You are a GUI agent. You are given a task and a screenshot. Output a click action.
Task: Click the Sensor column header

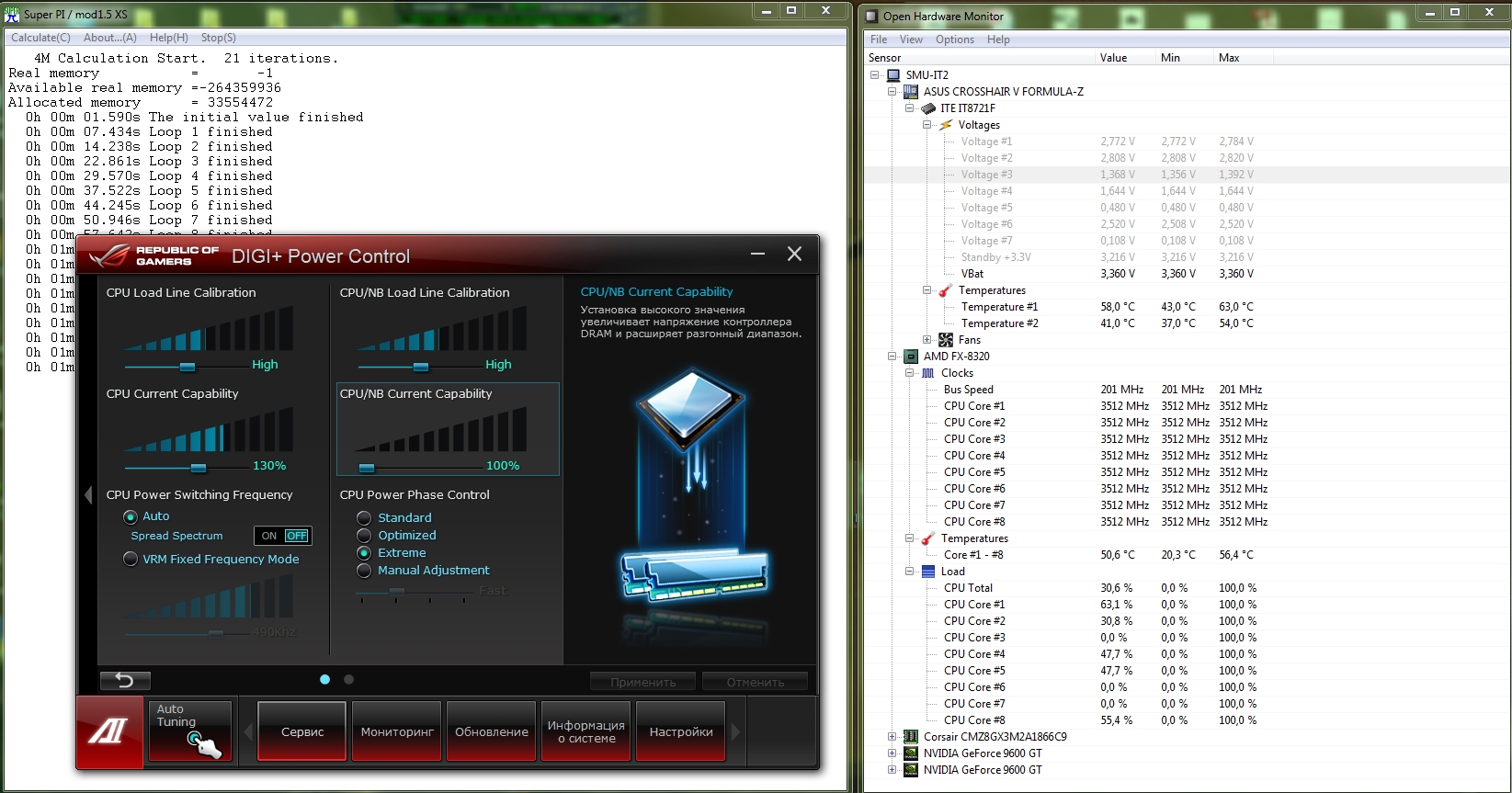[980, 58]
